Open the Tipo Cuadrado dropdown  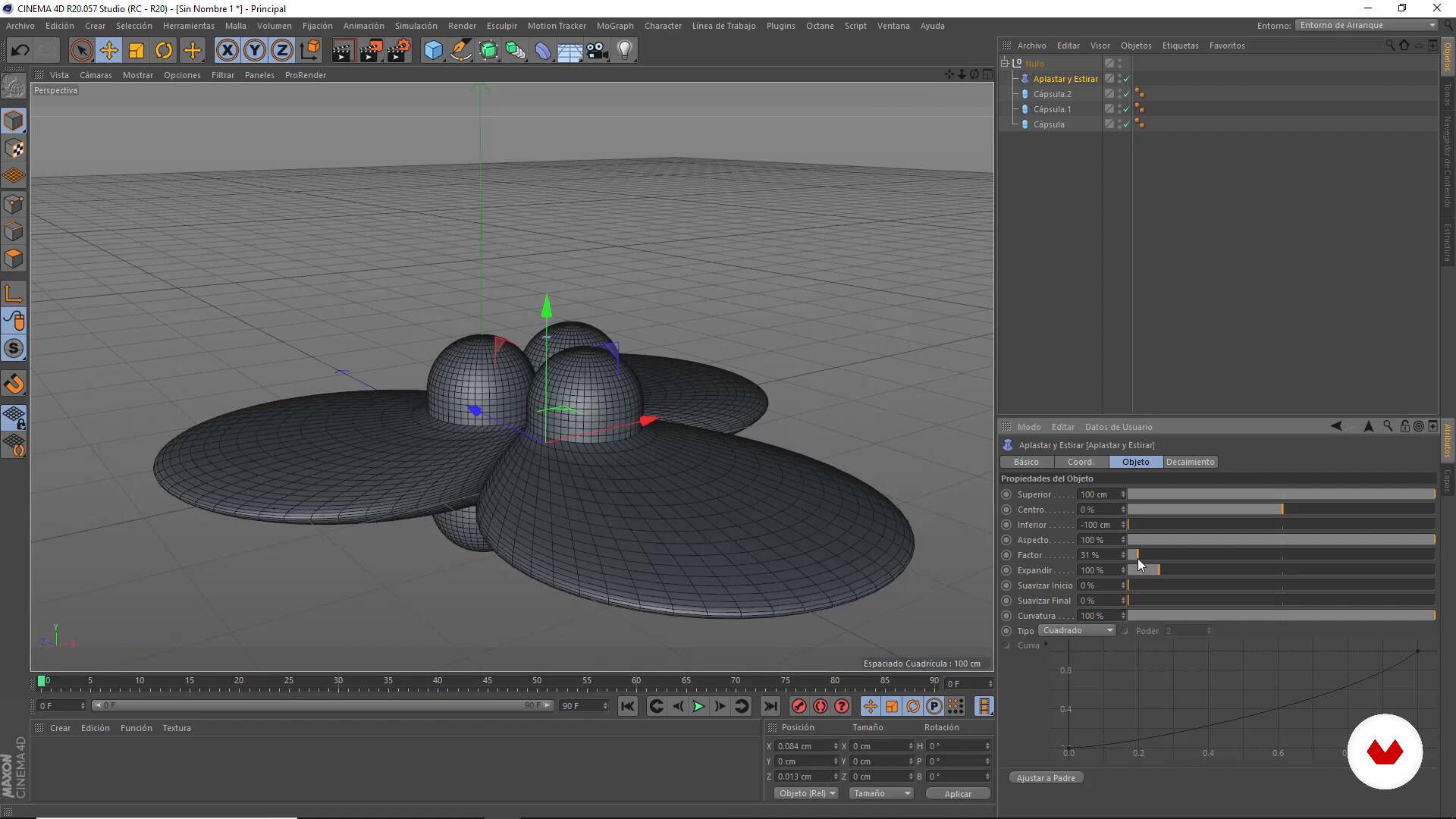[1076, 631]
